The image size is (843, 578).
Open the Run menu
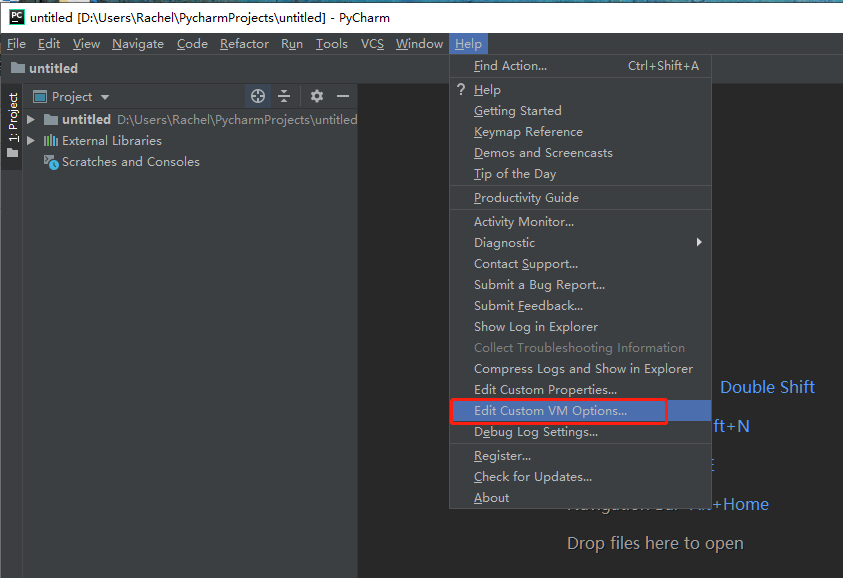click(x=292, y=44)
